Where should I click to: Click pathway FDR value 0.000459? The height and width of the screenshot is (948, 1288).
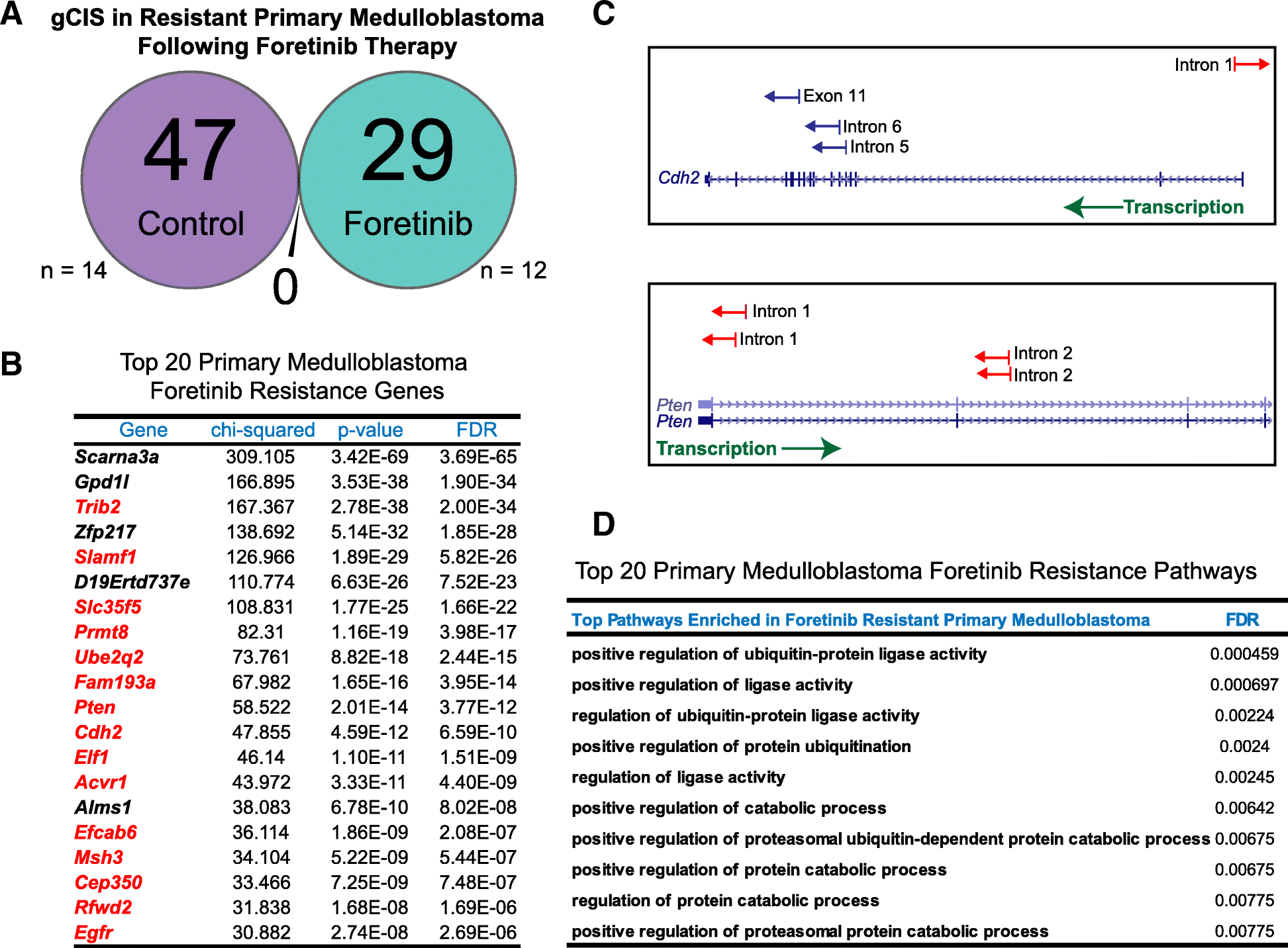click(x=1244, y=654)
